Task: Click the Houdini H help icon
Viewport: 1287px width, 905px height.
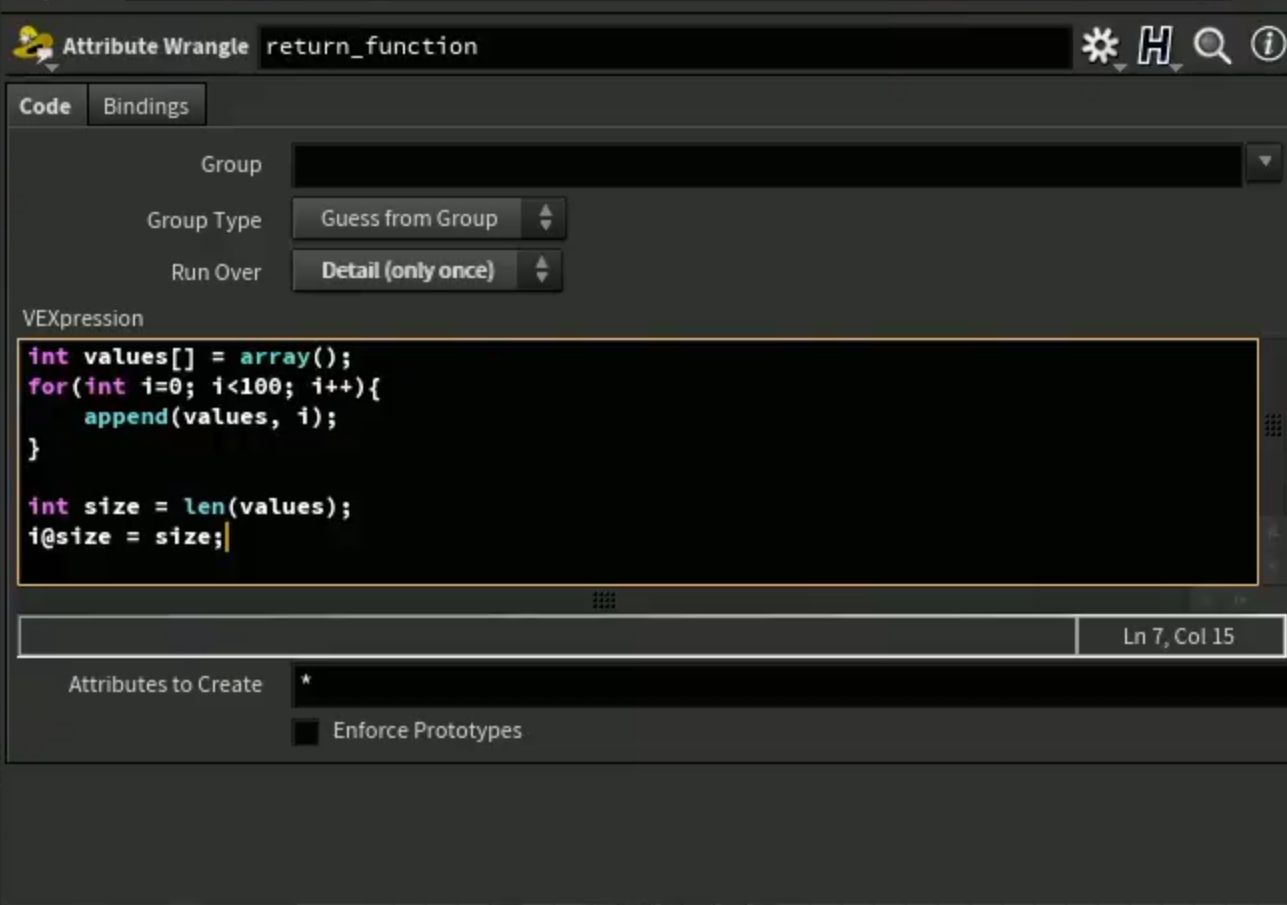Action: point(1155,46)
